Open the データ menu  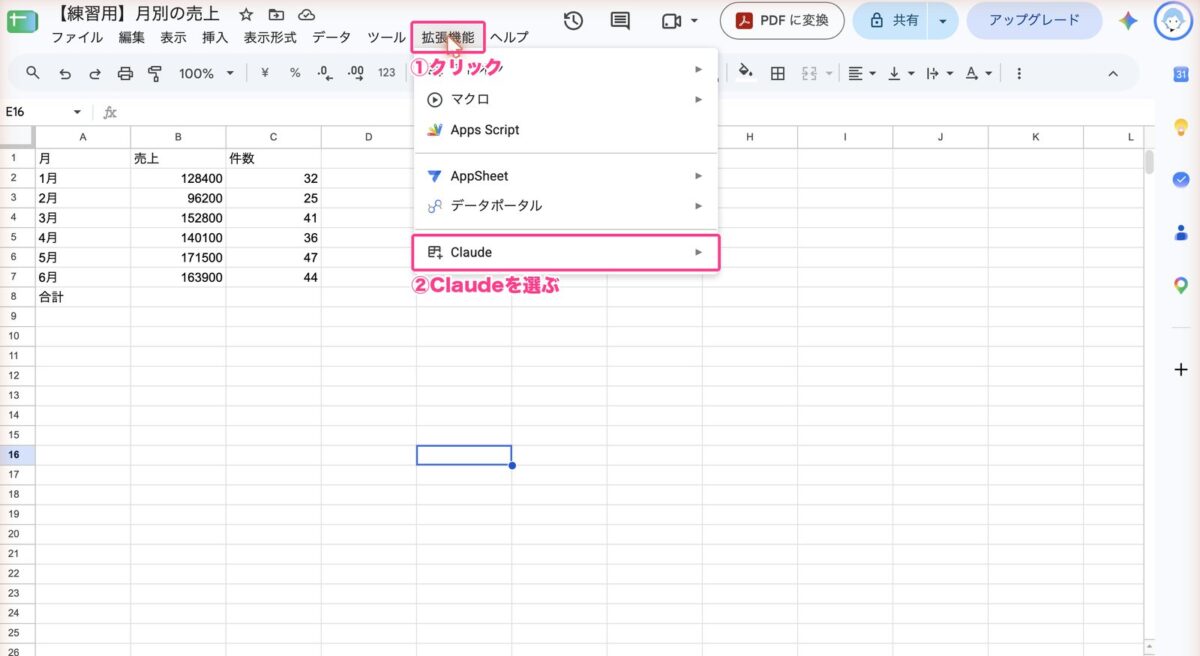(331, 38)
